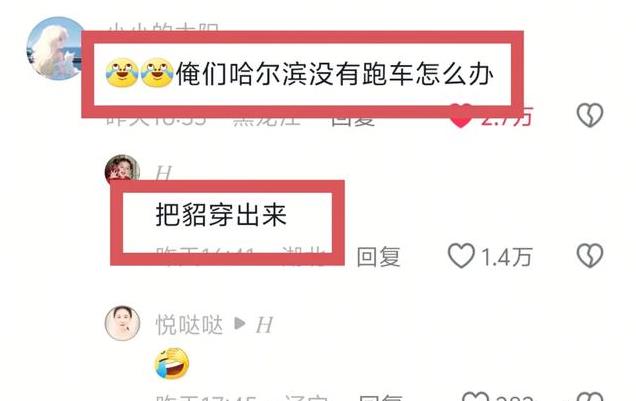Unlike the Harbin comment via red heart
Image resolution: width=636 pixels, height=401 pixels.
461,116
